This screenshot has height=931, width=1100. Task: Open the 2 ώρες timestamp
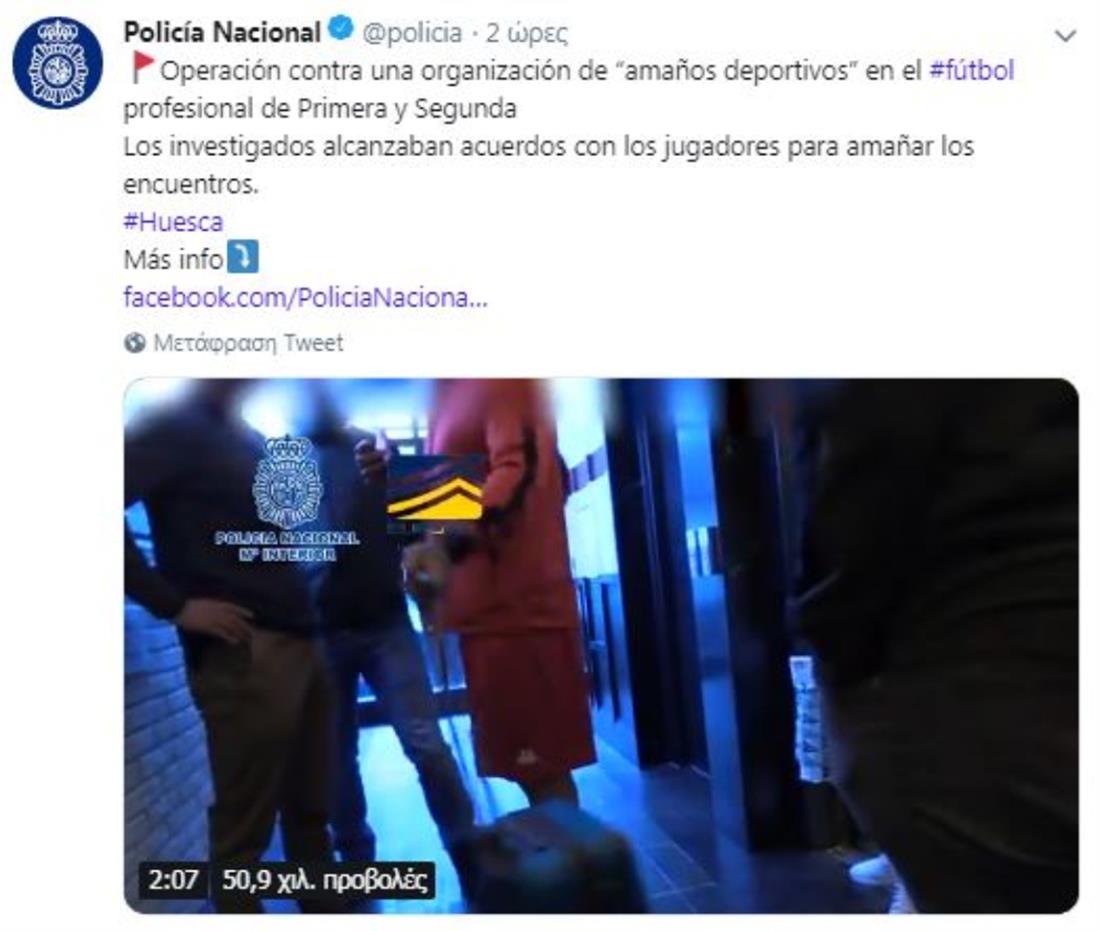tap(527, 33)
